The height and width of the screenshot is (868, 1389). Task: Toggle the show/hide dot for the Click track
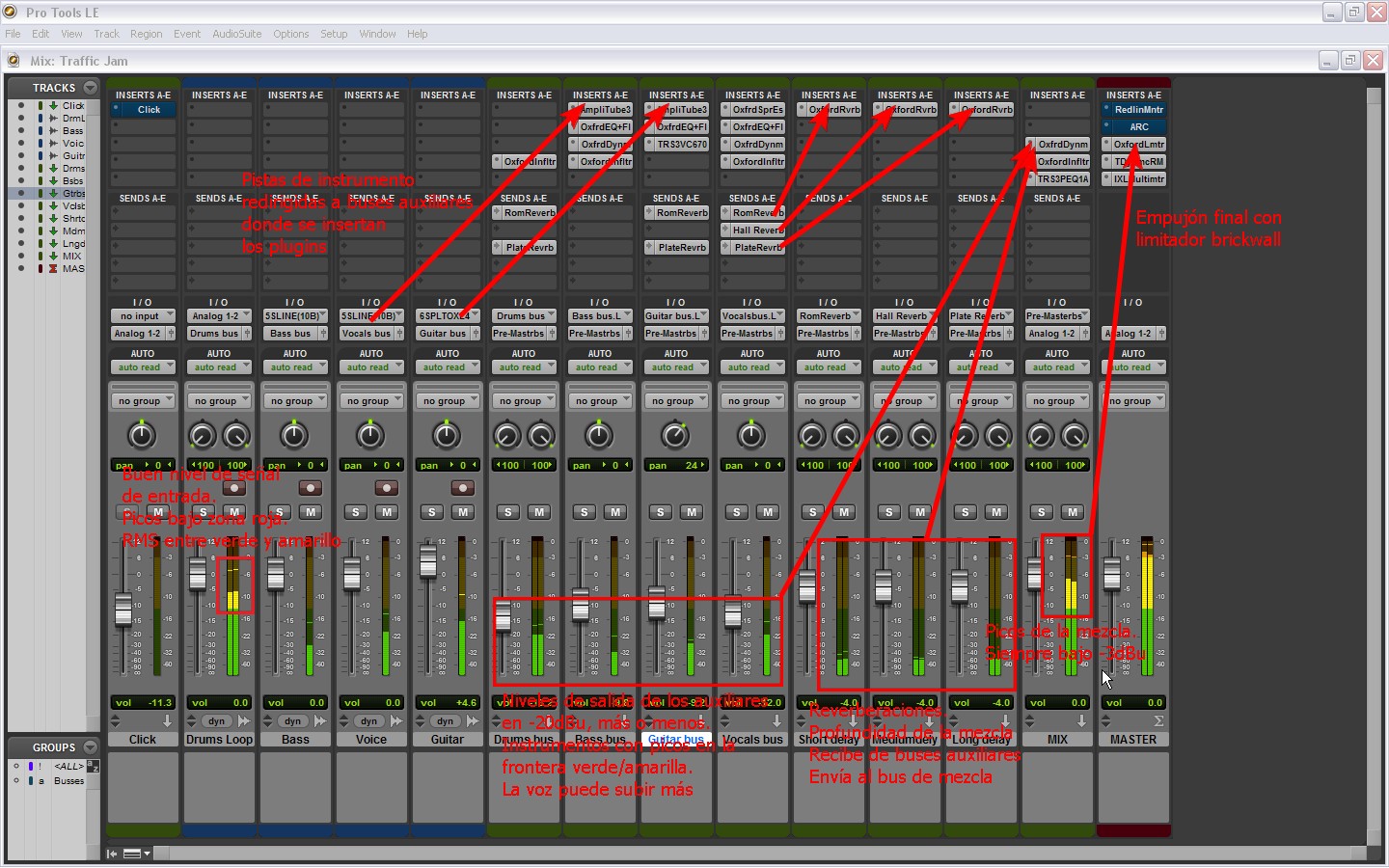pos(21,106)
